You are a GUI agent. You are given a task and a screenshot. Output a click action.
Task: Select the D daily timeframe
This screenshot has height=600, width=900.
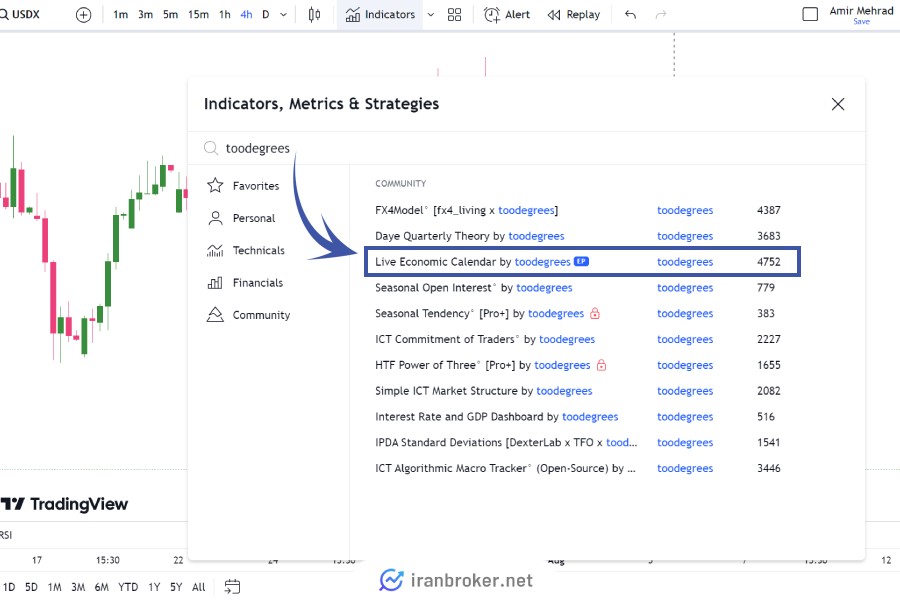[266, 15]
